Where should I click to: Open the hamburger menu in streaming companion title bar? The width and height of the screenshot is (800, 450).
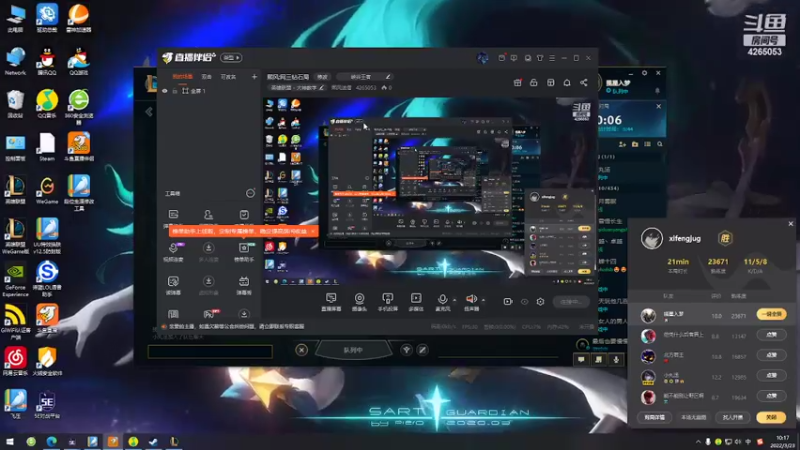click(552, 58)
